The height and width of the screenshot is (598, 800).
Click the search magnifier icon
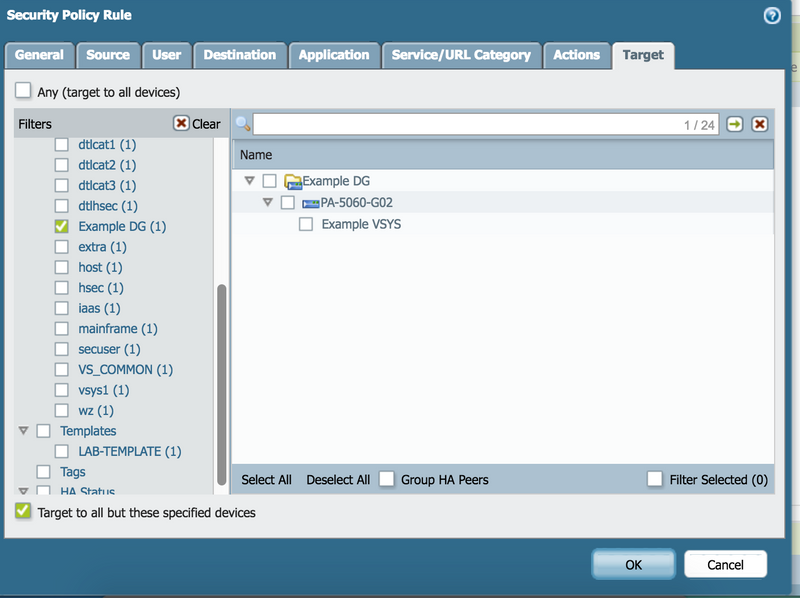coord(242,124)
